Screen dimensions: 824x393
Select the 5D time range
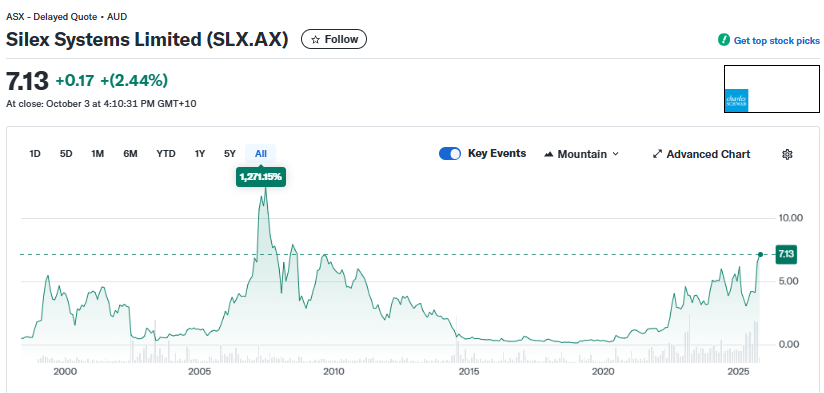[66, 154]
